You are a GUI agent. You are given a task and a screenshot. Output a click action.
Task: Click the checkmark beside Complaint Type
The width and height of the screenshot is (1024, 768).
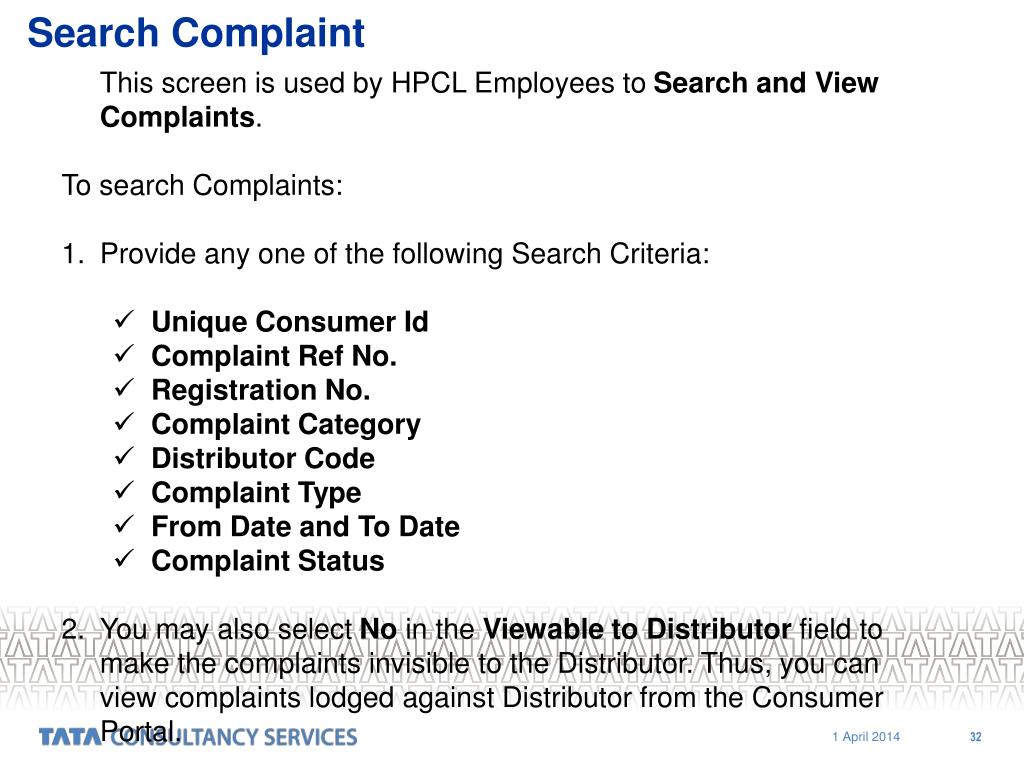point(124,490)
